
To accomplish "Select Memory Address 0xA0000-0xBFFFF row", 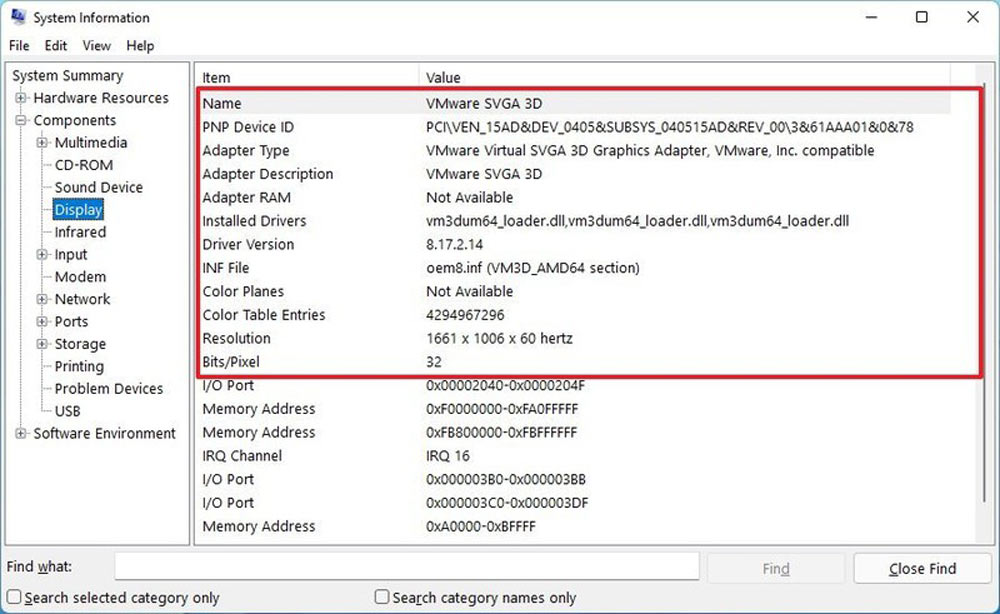I will [573, 527].
